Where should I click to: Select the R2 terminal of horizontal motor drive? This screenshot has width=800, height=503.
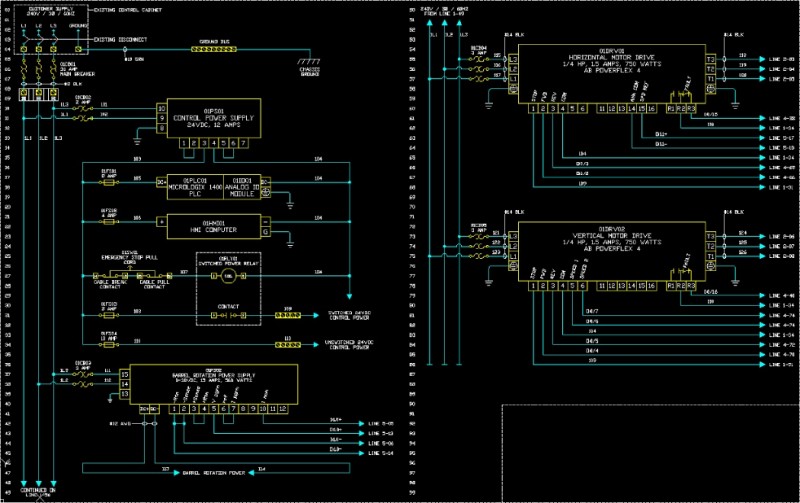pyautogui.click(x=681, y=109)
